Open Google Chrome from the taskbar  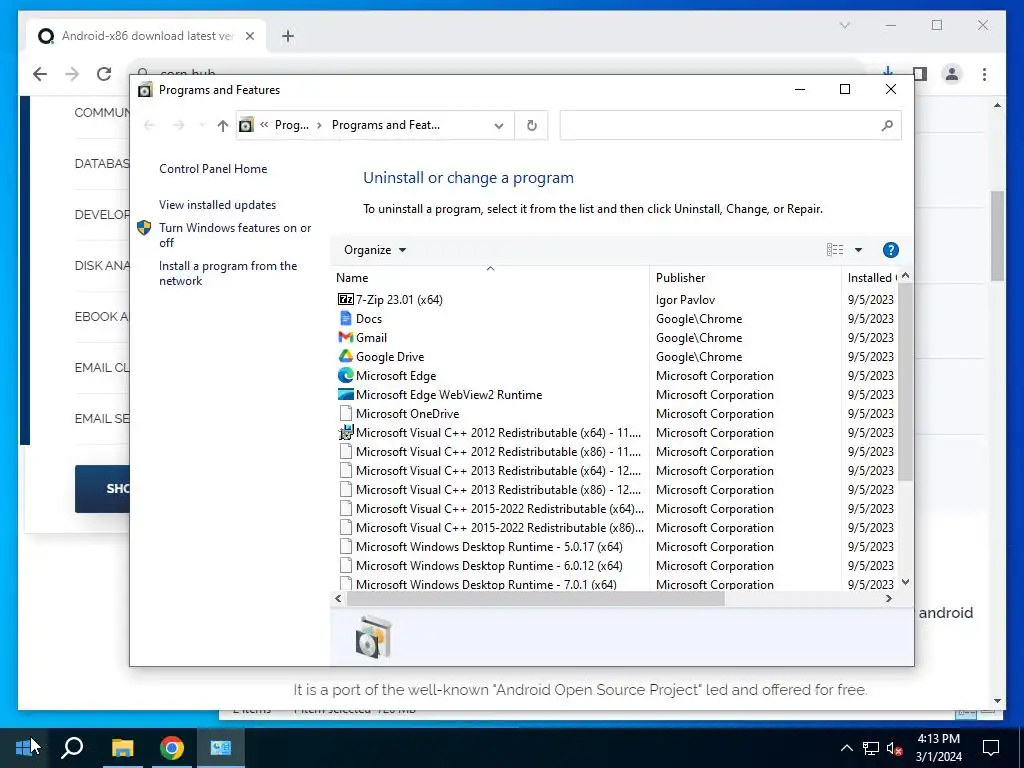coord(172,747)
